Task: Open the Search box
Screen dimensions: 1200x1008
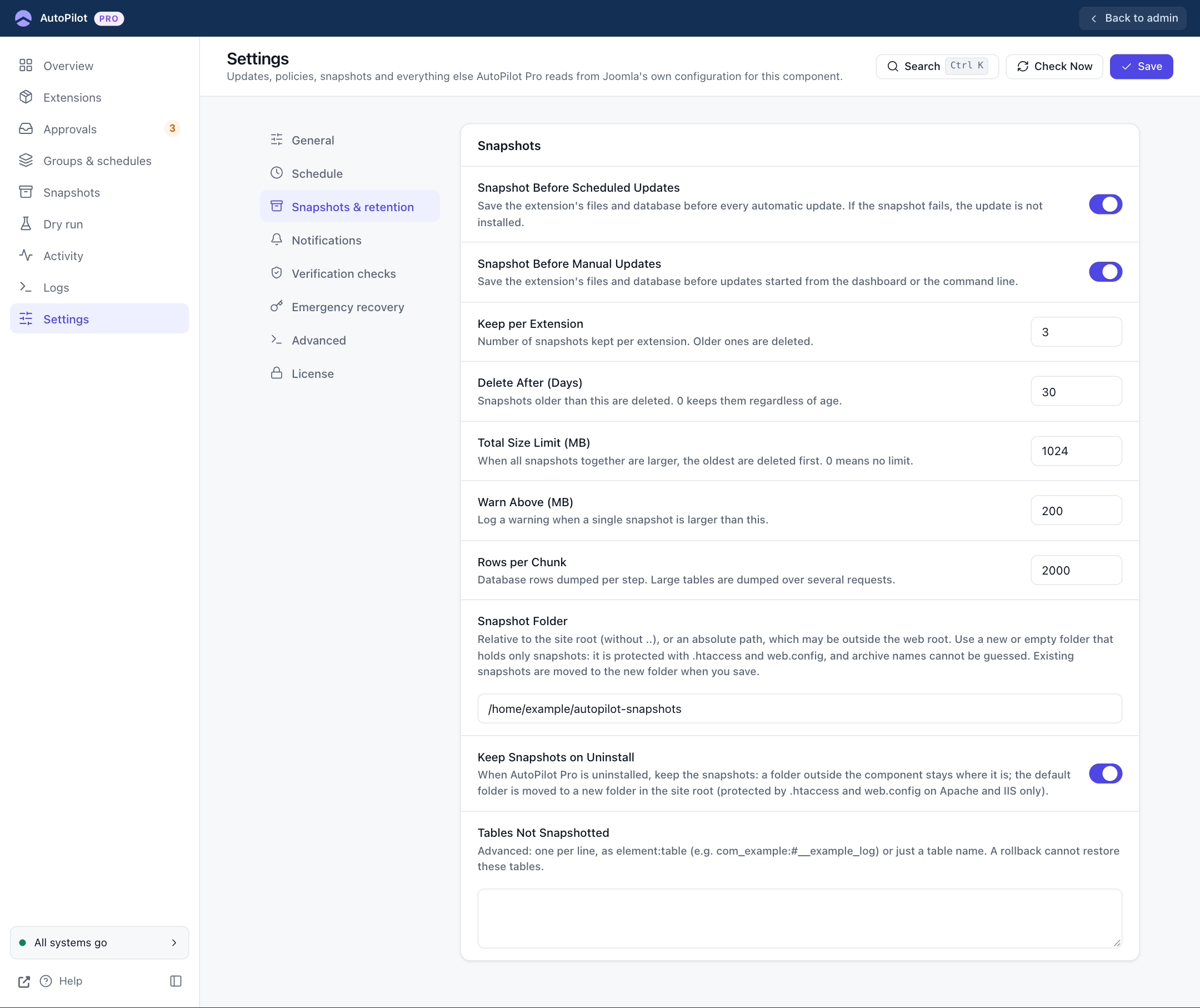Action: pyautogui.click(x=937, y=66)
